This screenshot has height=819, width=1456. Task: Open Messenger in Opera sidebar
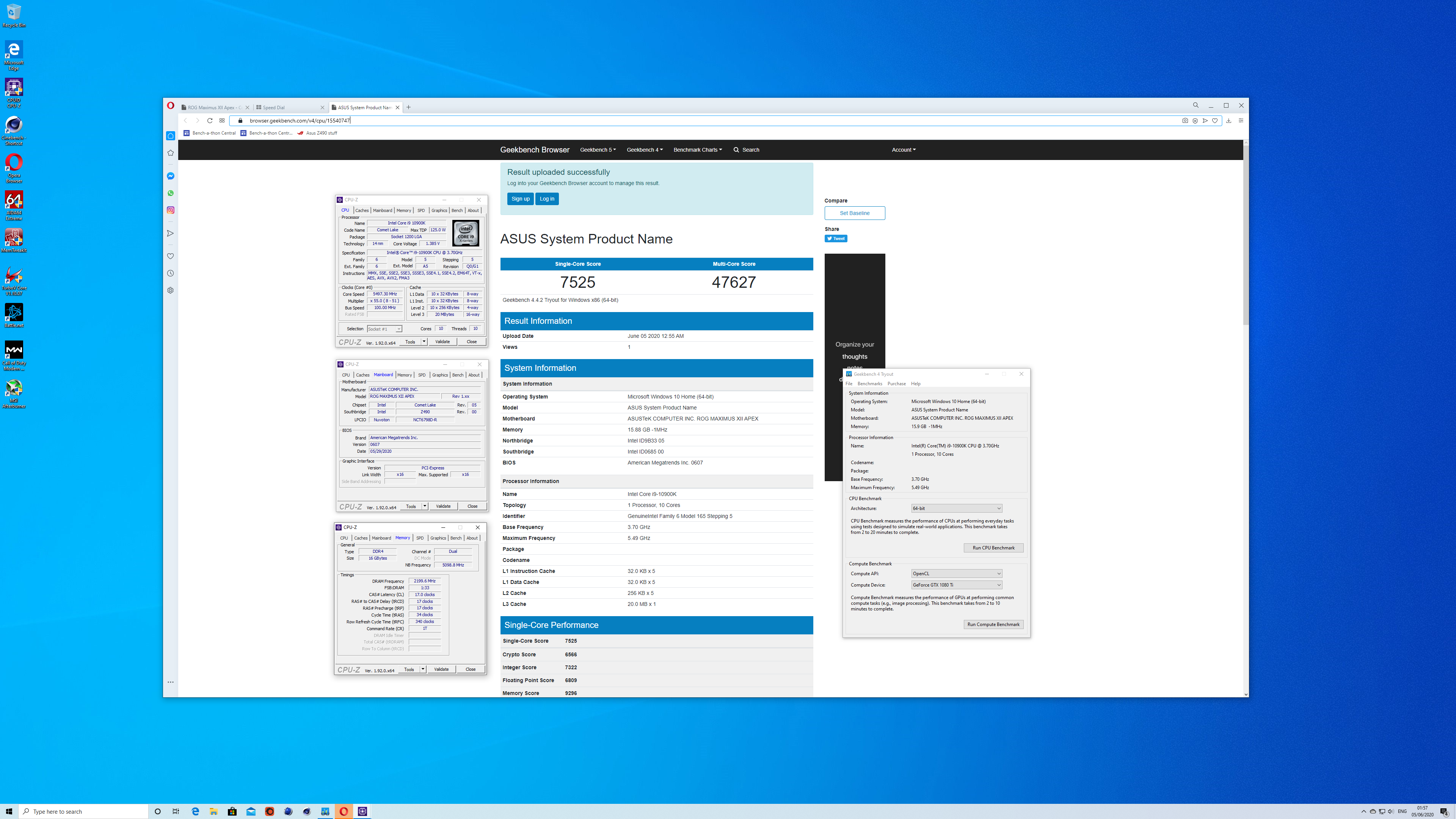point(171,176)
